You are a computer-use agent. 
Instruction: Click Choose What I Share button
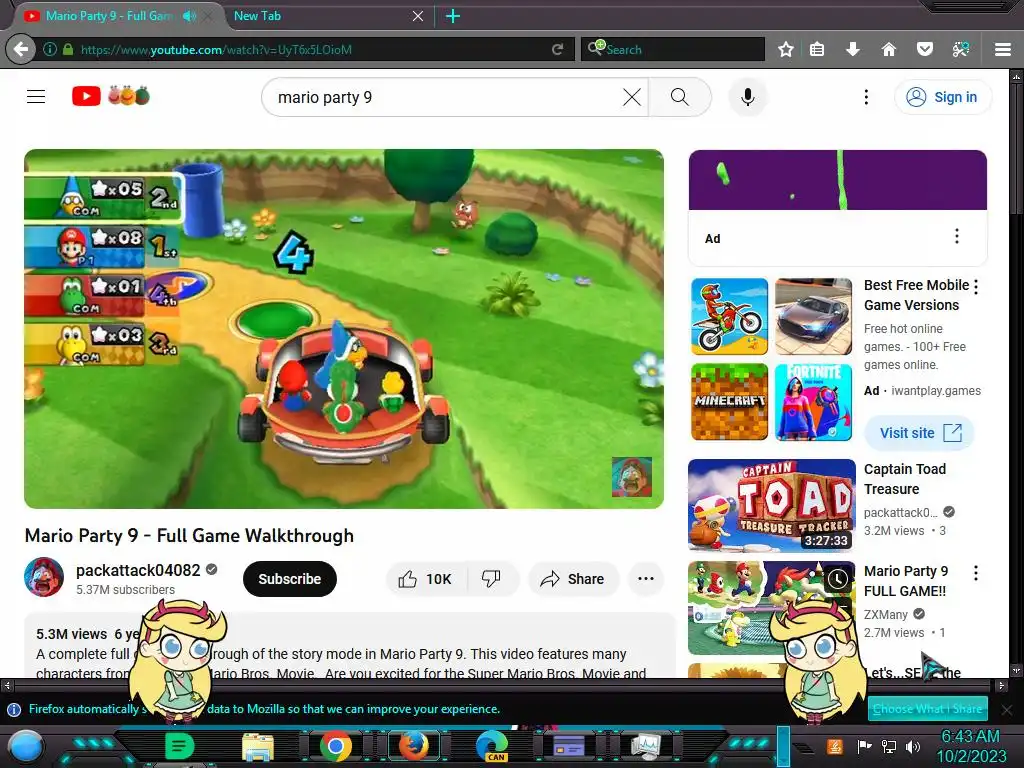pos(927,709)
